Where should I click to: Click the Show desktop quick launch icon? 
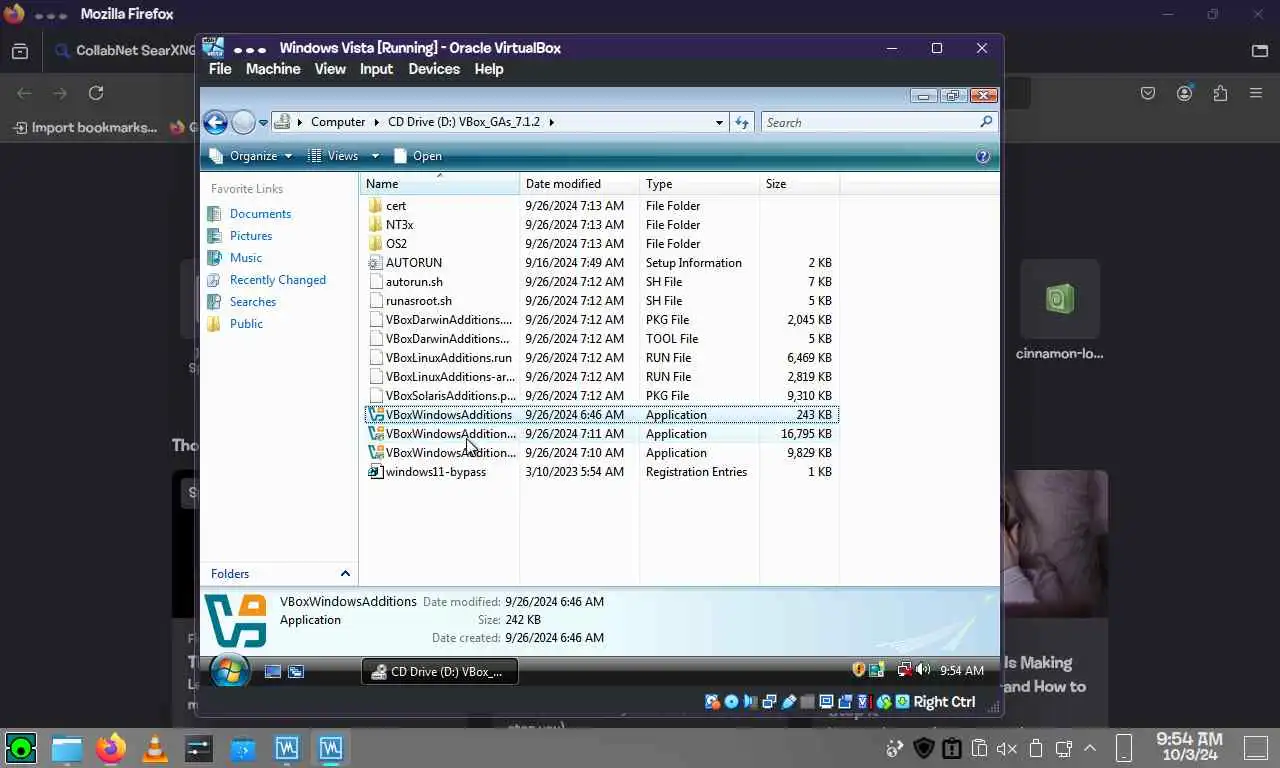click(x=272, y=672)
